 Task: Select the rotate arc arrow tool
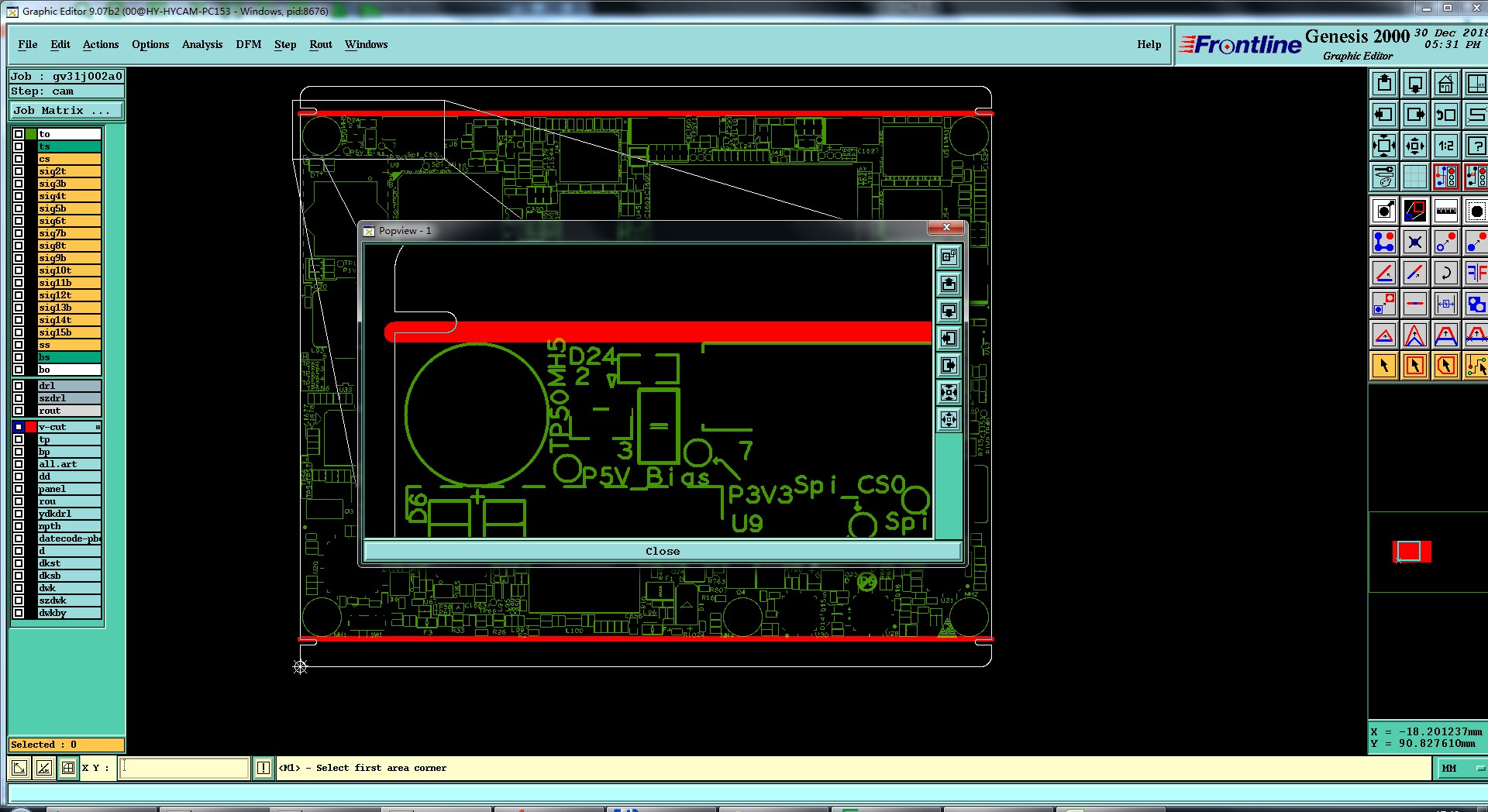click(1446, 273)
